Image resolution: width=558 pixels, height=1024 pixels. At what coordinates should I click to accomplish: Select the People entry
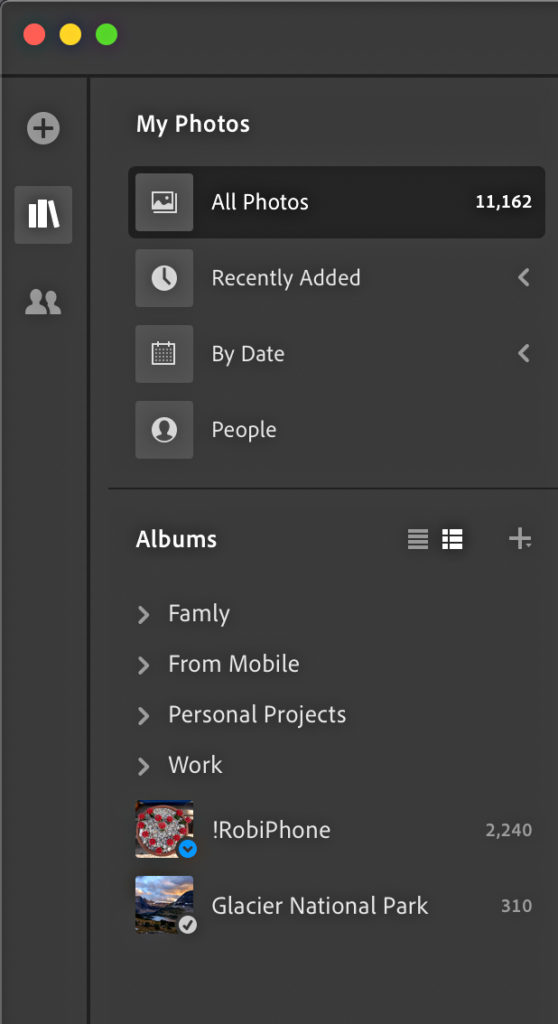(336, 429)
